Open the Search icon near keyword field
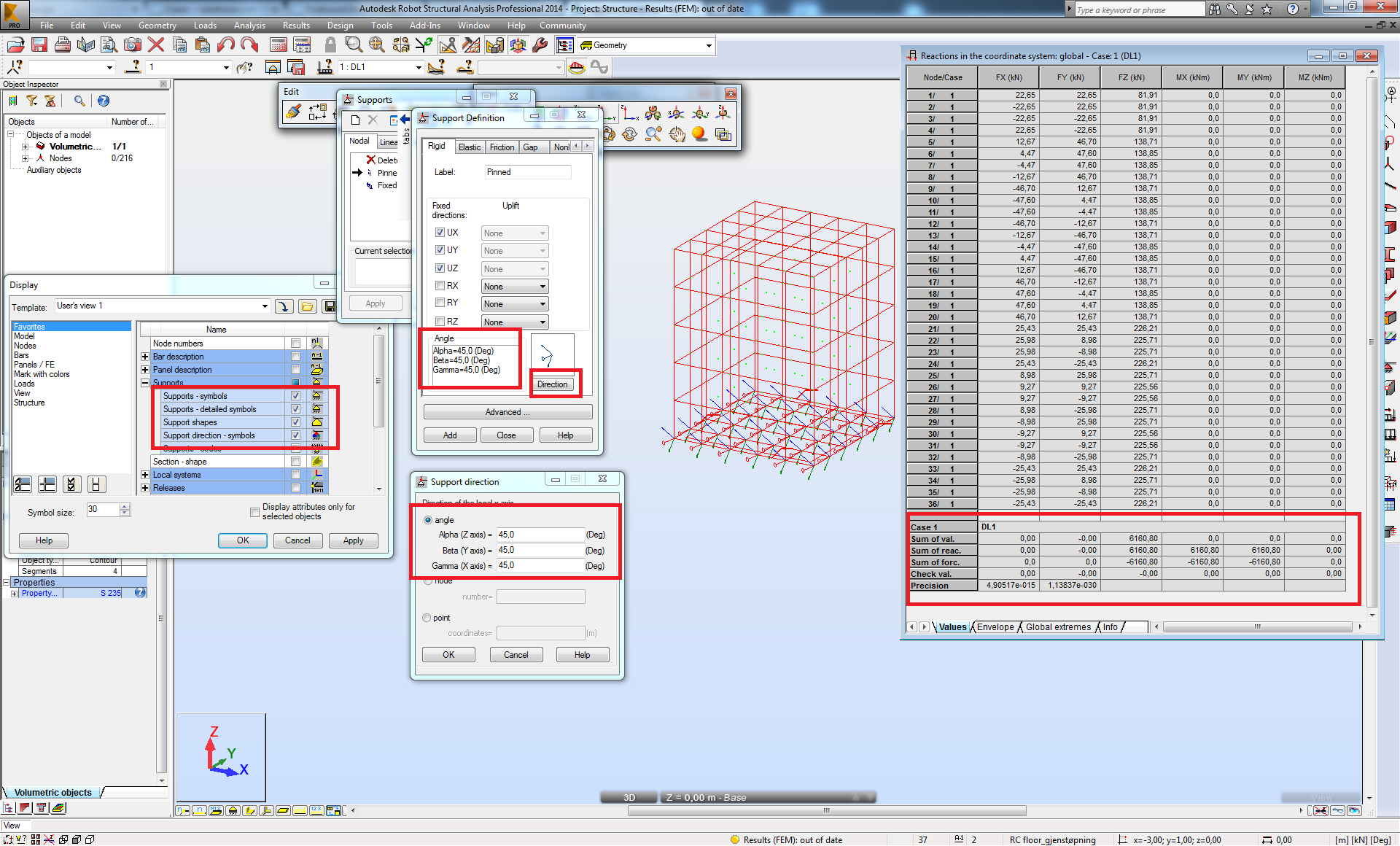This screenshot has height=846, width=1400. (x=1216, y=9)
